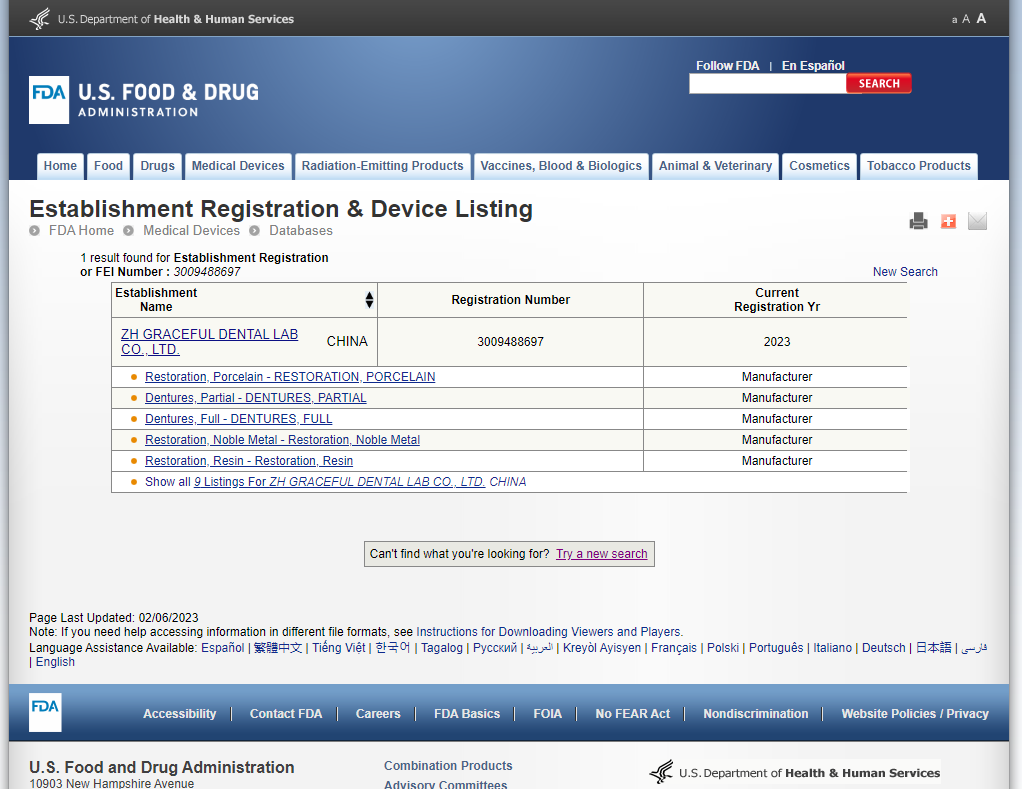This screenshot has height=791, width=1022.
Task: Open the Tobacco Products tab
Action: click(918, 166)
